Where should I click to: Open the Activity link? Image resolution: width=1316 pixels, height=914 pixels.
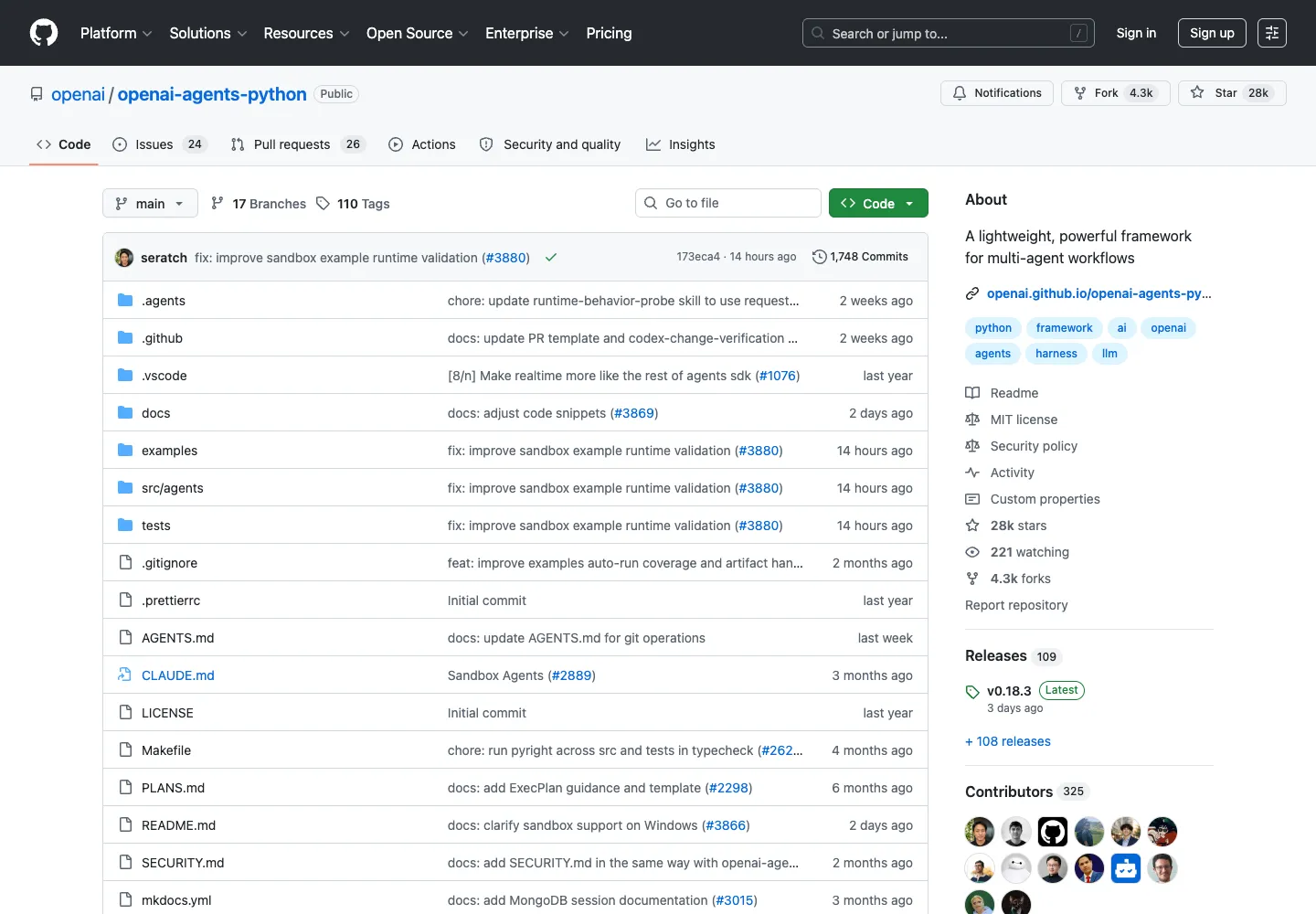[x=1000, y=473]
